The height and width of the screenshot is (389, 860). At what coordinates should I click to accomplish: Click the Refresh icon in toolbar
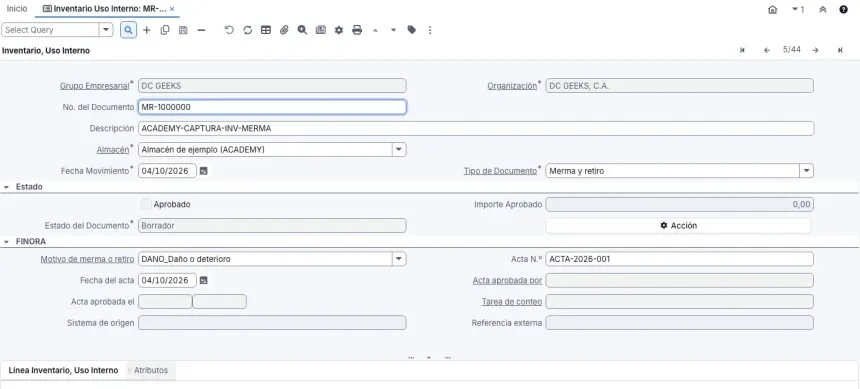(247, 30)
